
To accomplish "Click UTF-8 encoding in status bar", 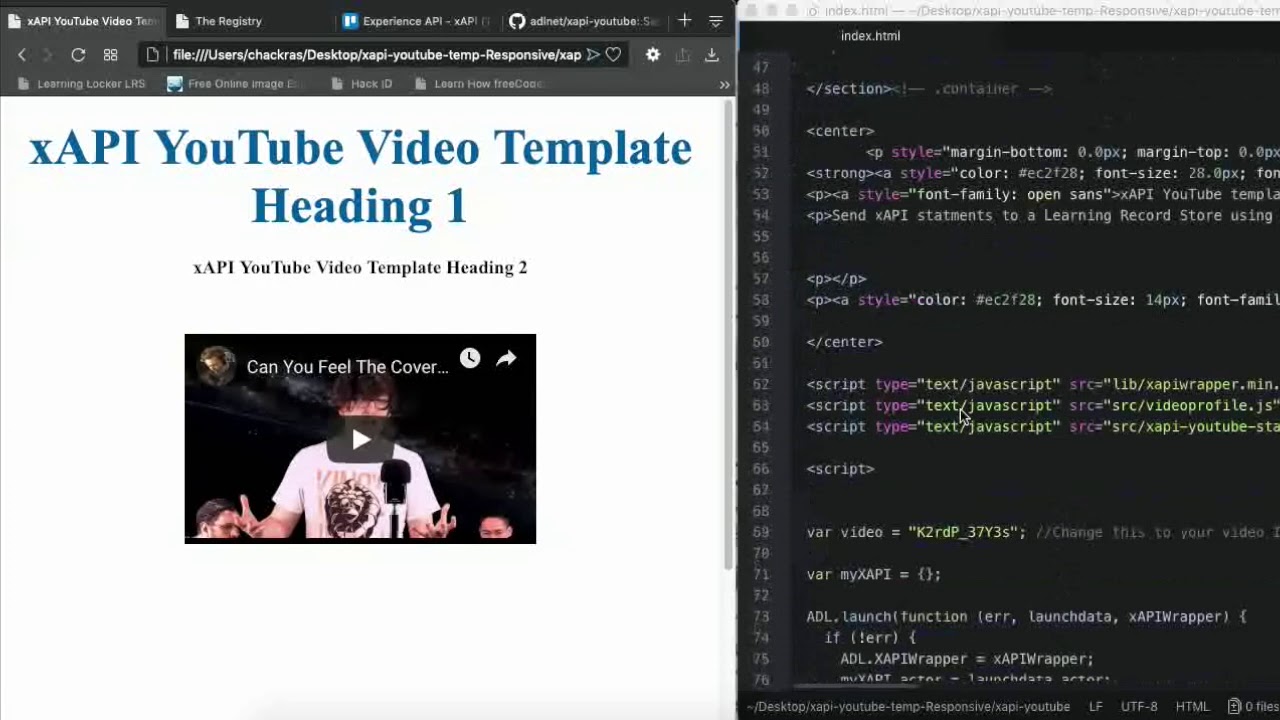I will coord(1139,706).
